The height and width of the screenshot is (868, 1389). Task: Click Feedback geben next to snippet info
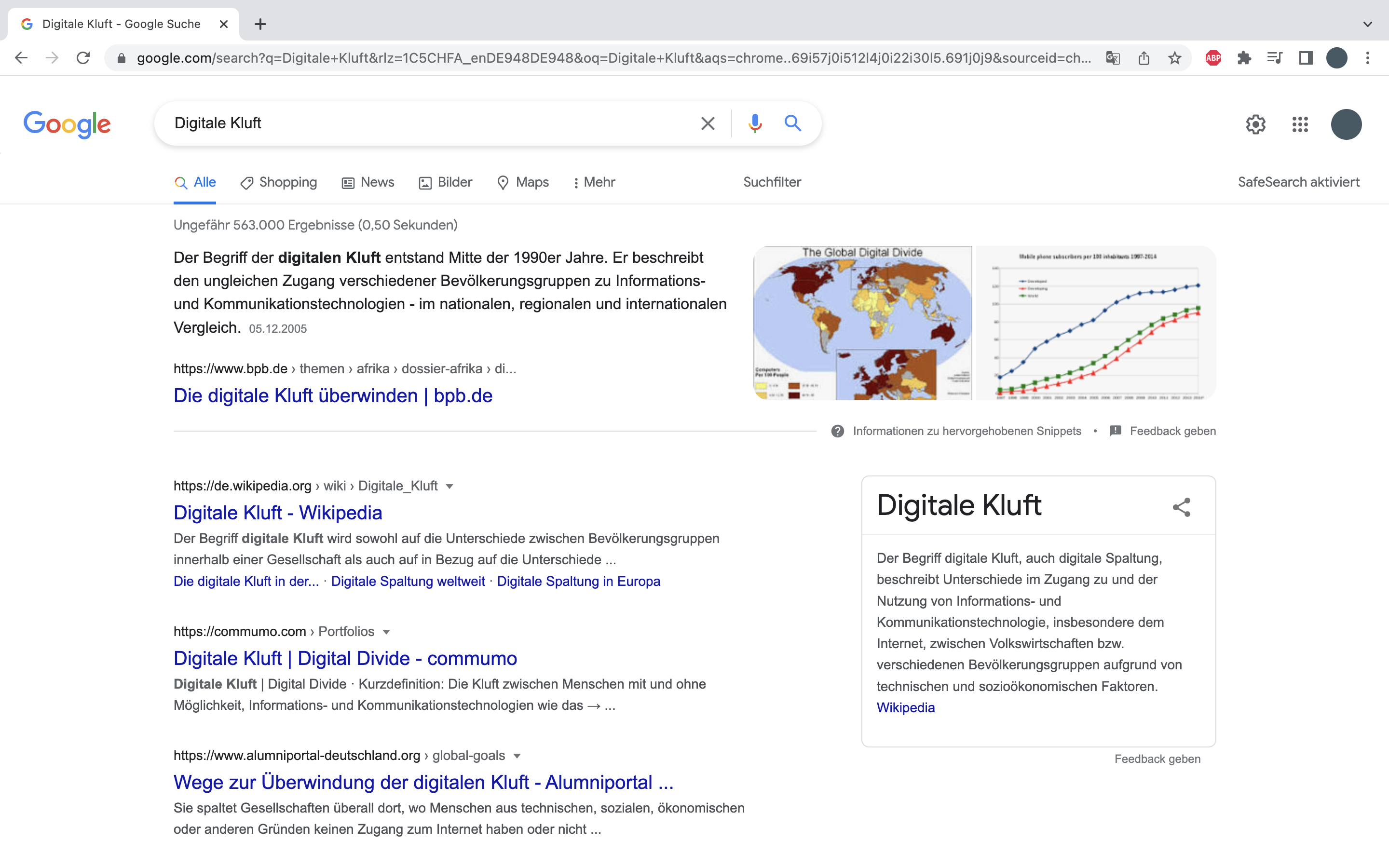tap(1172, 431)
